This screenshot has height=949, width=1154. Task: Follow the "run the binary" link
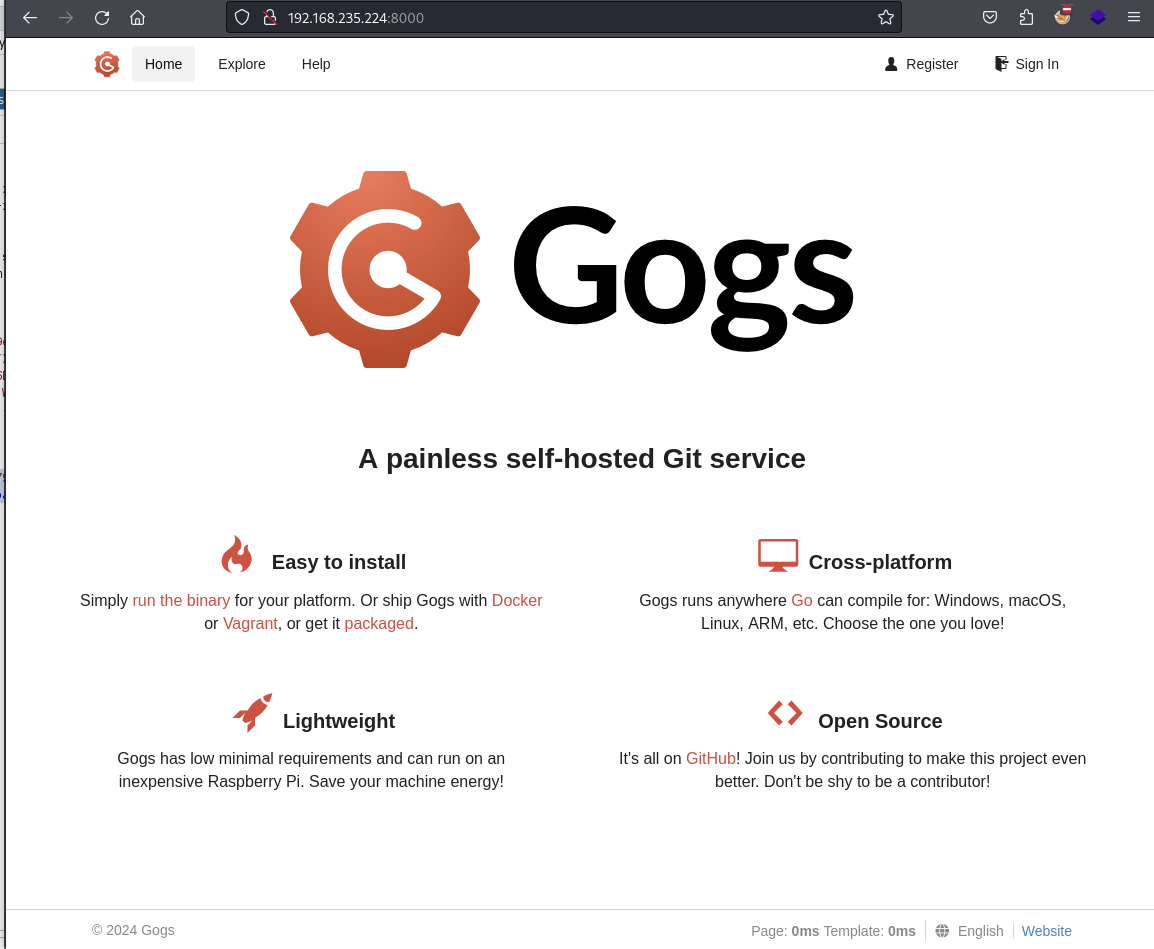[x=181, y=600]
